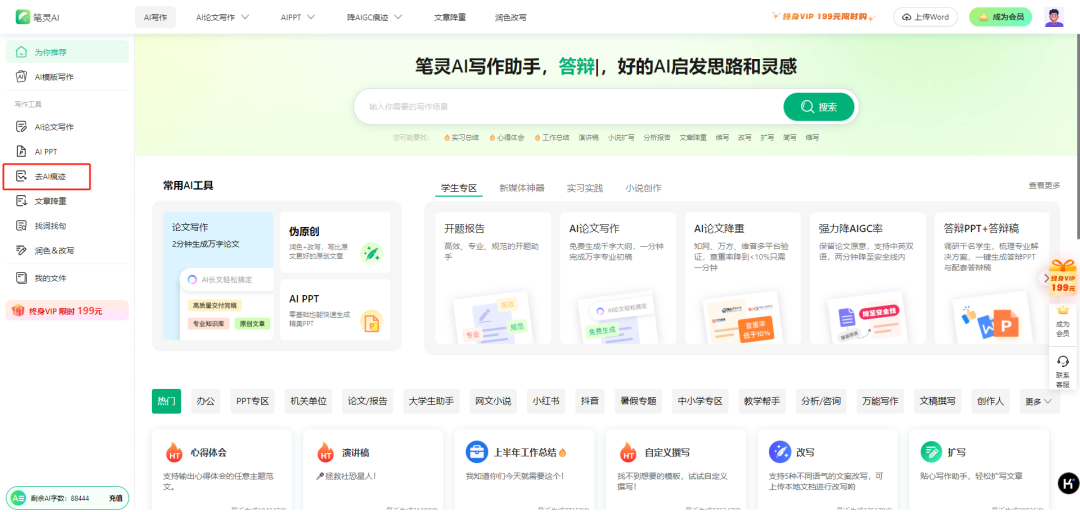1080x512 pixels.
Task: Click the 扩写 card green icon
Action: 931,453
